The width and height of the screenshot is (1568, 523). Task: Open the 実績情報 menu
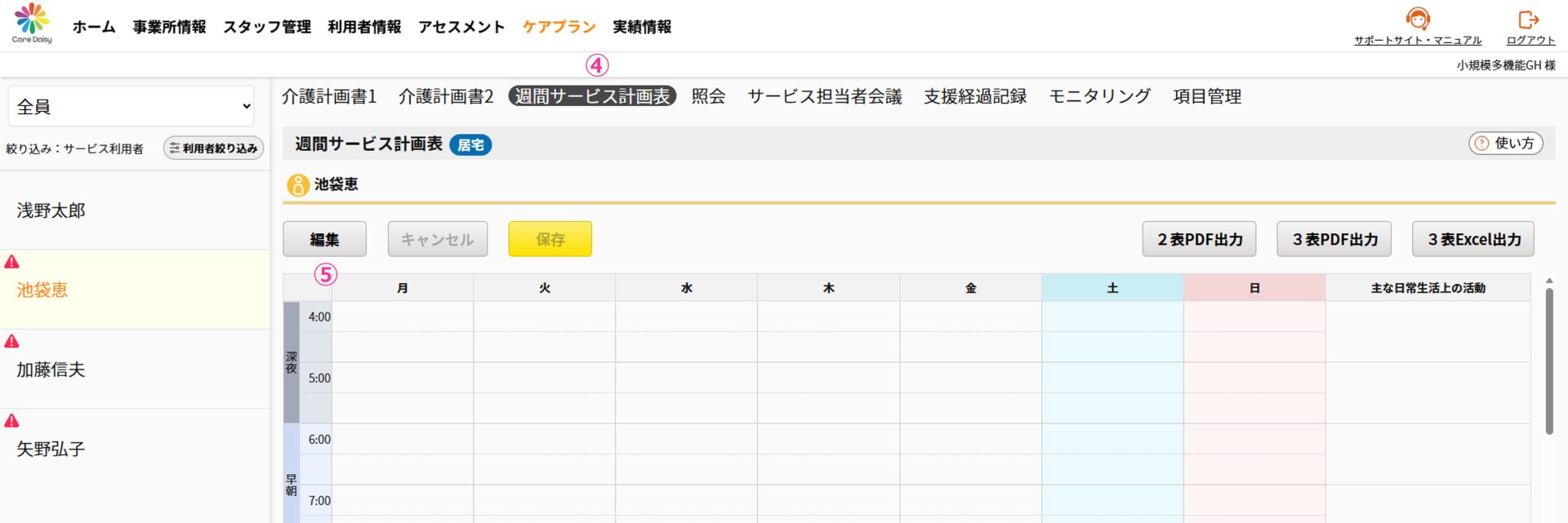642,27
